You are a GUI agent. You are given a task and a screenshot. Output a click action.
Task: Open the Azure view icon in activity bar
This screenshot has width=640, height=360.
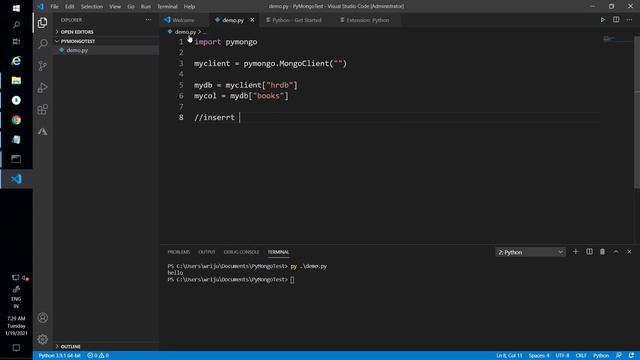tap(42, 131)
